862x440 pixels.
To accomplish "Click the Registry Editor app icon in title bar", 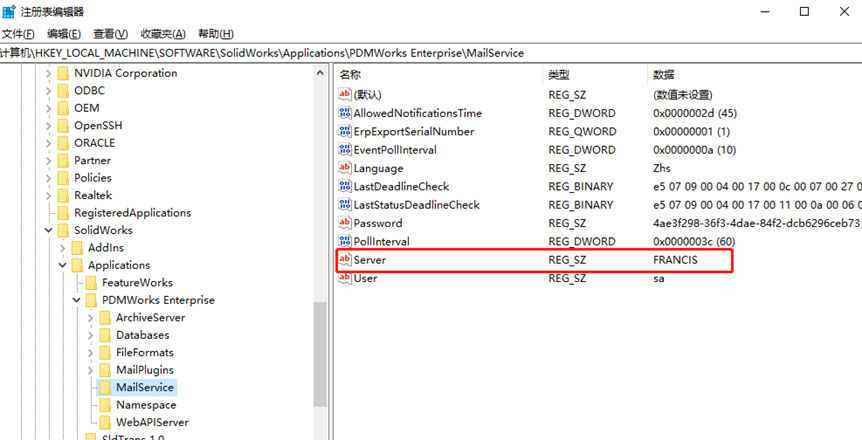I will click(9, 11).
